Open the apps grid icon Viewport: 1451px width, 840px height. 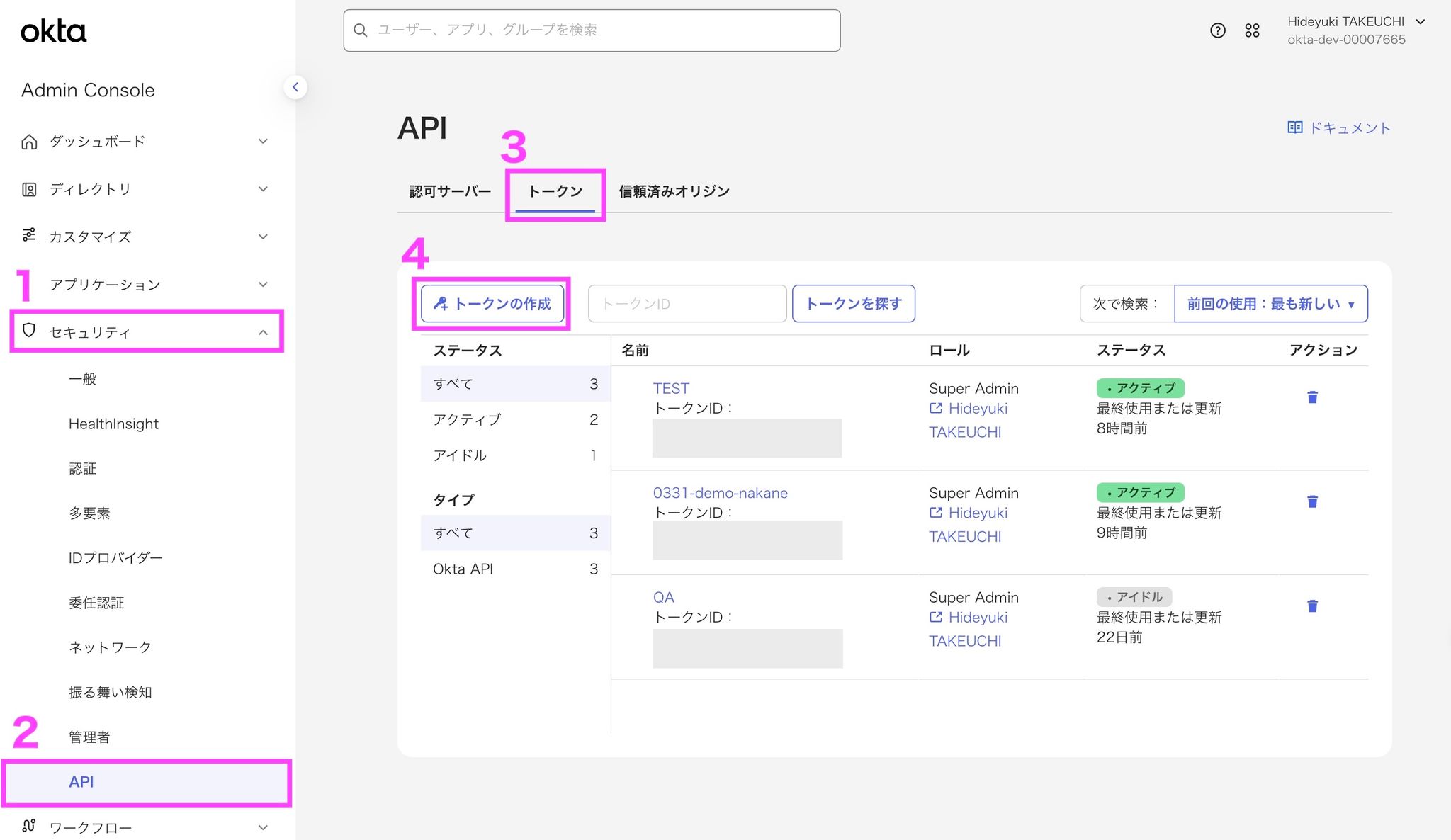coord(1252,30)
